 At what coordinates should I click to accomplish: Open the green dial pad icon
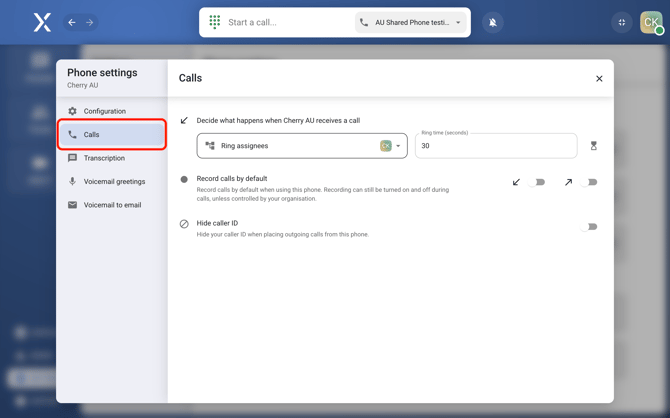point(215,22)
